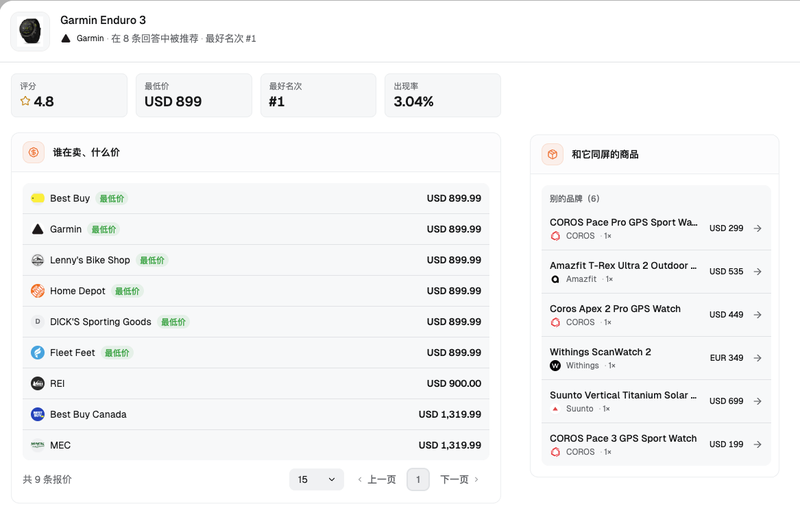Click the Amazfit brand logo
800x511 pixels.
pyautogui.click(x=556, y=279)
